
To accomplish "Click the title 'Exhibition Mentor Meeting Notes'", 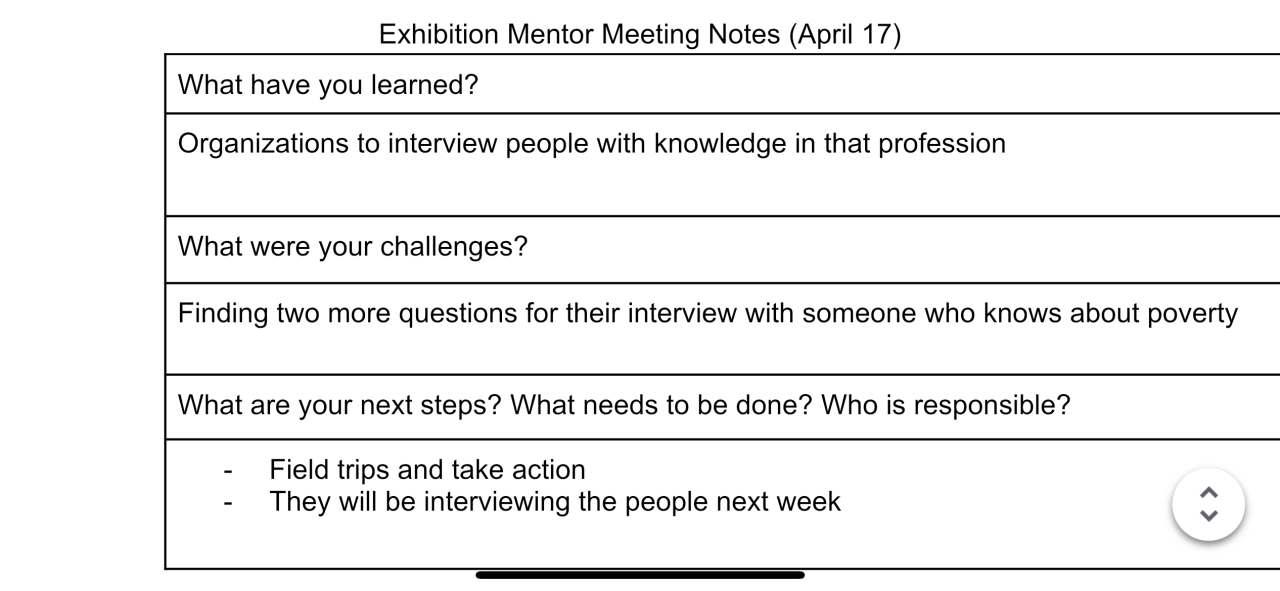I will click(x=582, y=35).
